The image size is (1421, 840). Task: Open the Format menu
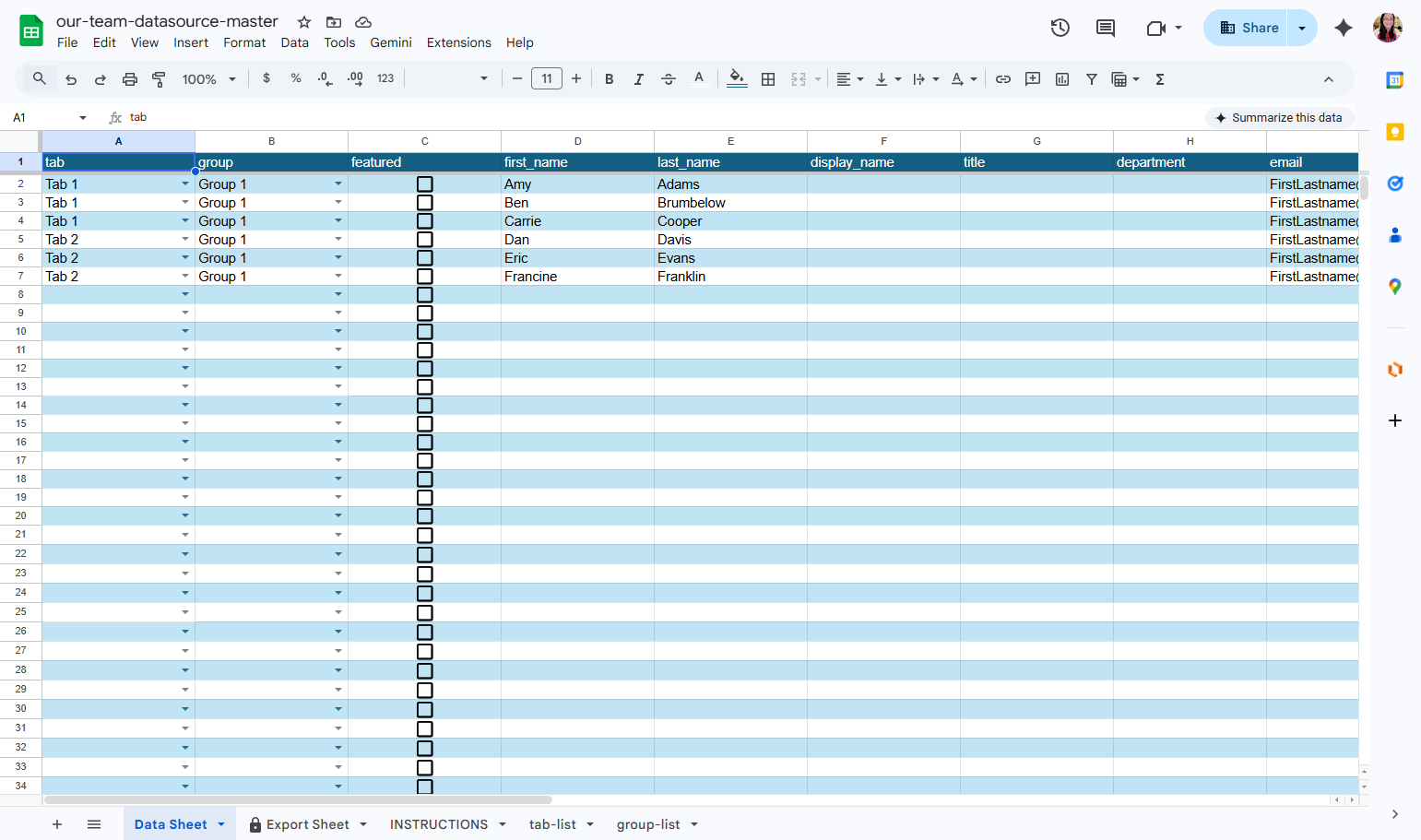244,42
